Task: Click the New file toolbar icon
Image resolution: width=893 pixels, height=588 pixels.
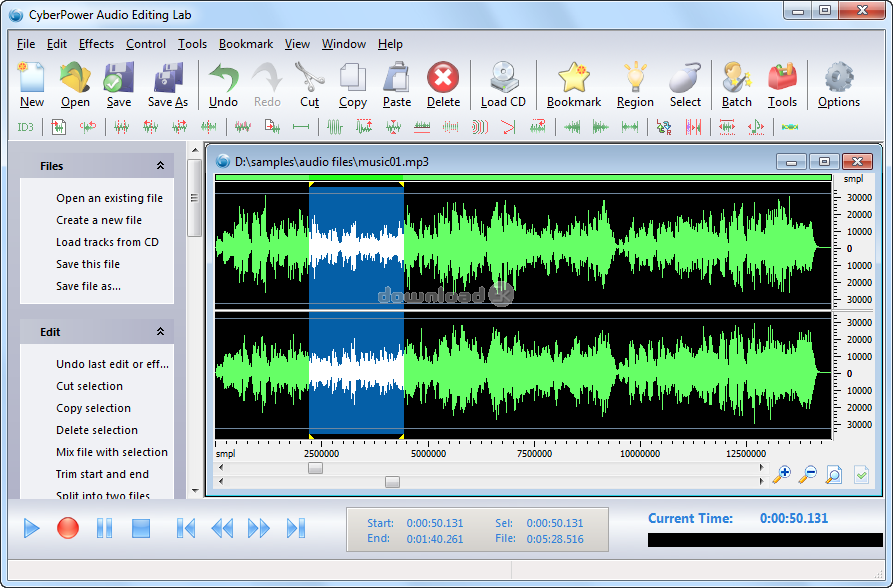Action: point(31,77)
